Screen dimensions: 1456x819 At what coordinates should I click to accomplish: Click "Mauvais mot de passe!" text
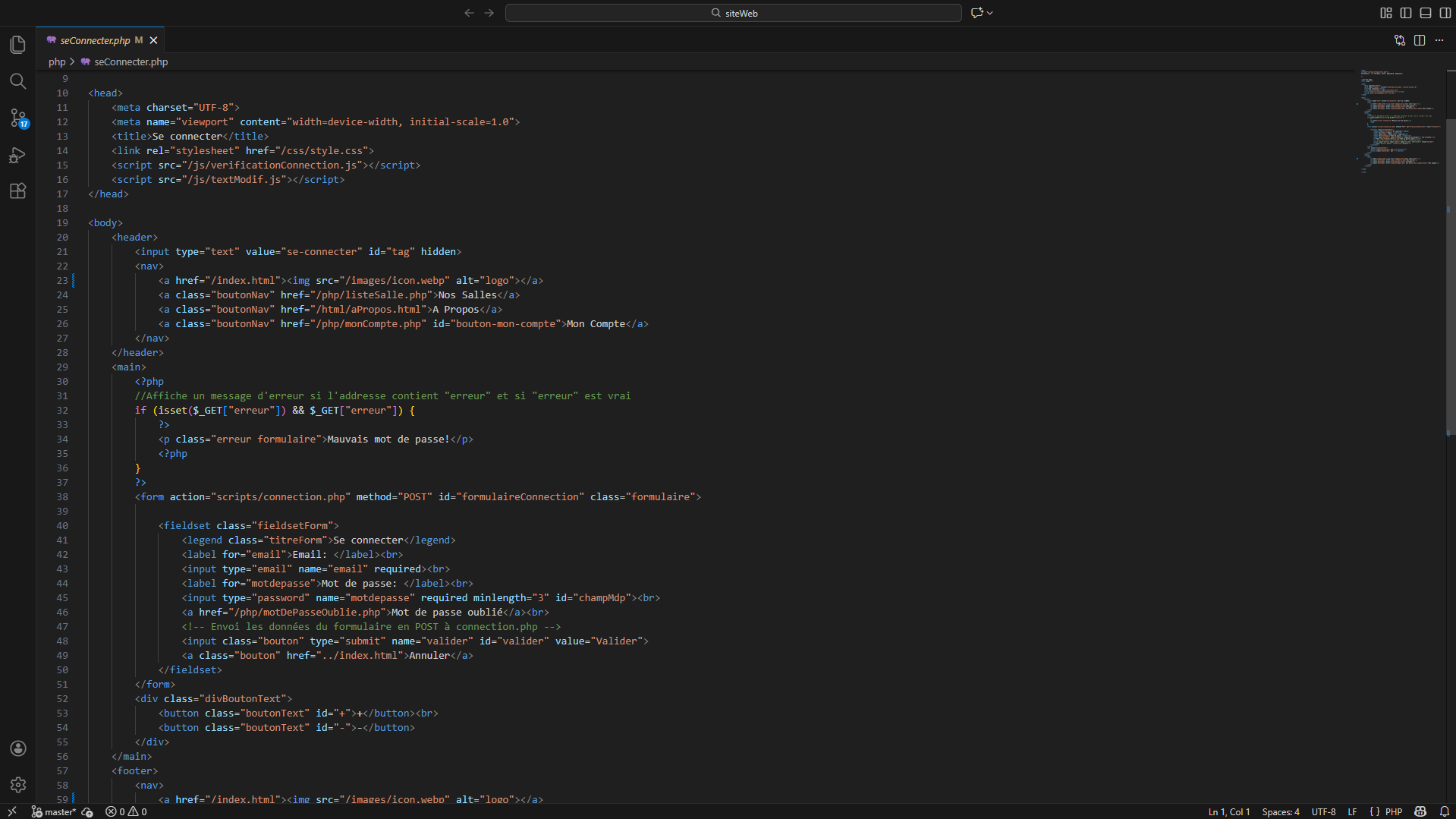(x=388, y=439)
